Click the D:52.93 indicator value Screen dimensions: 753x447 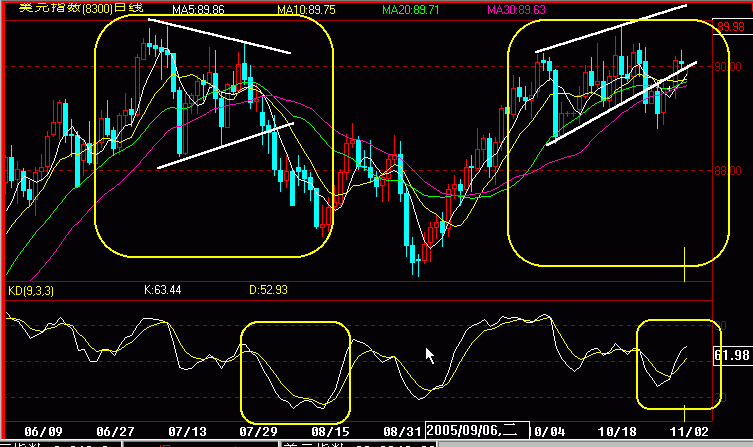(268, 290)
